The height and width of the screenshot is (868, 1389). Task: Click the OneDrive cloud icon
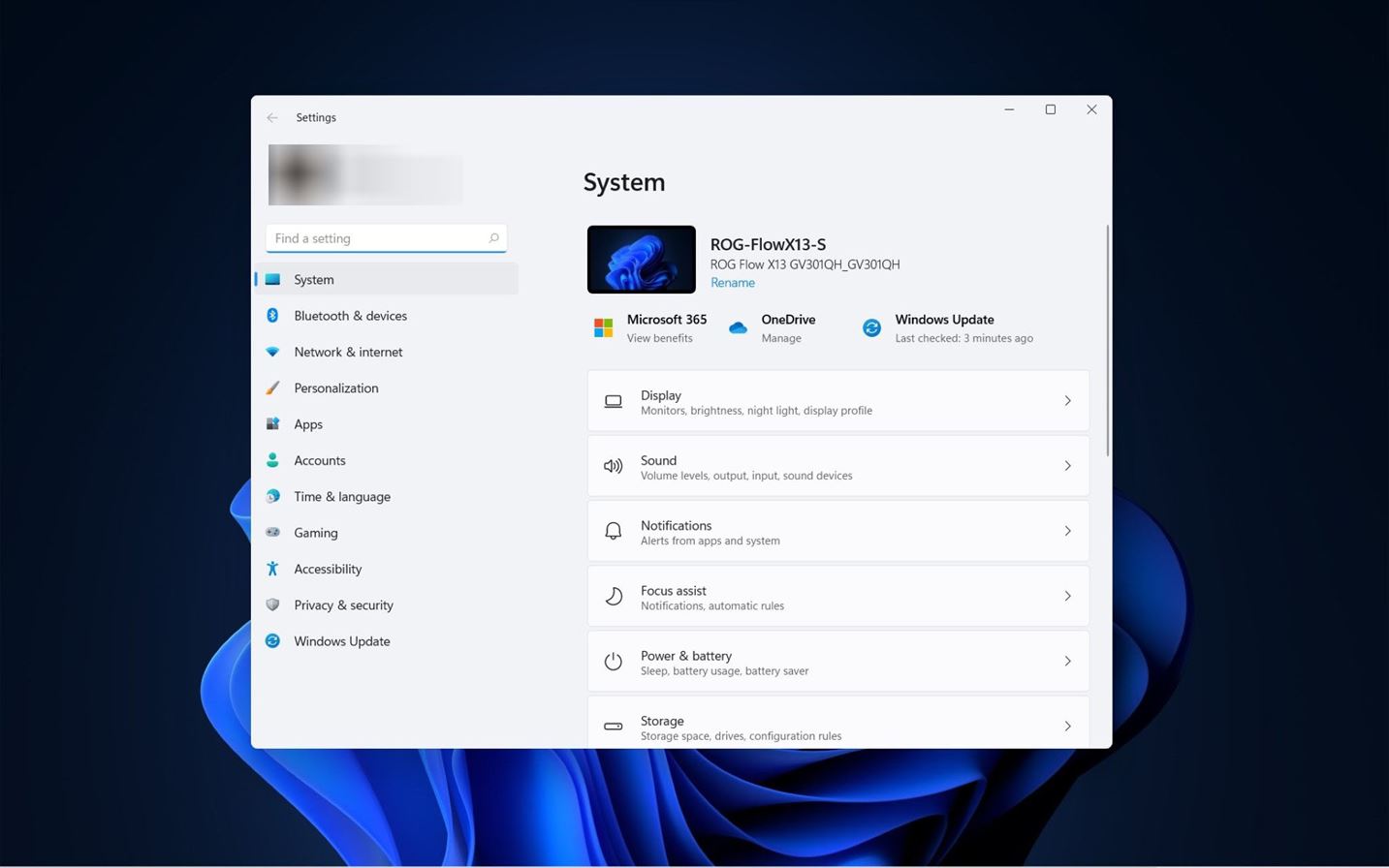[738, 328]
